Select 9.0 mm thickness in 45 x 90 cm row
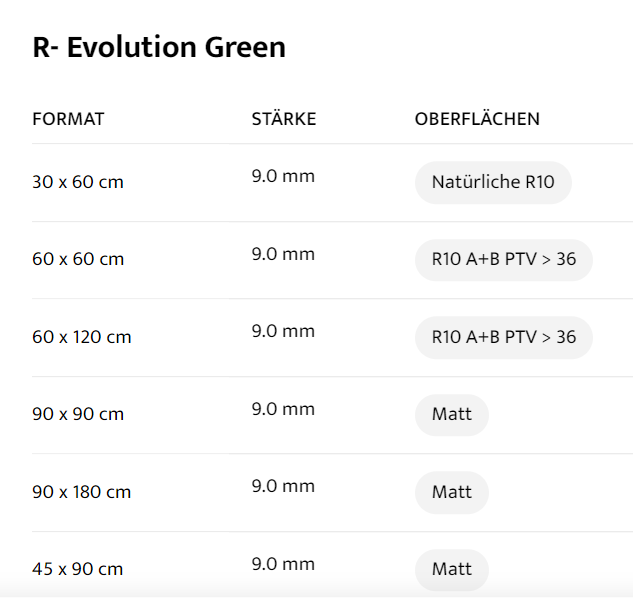The image size is (633, 608). click(x=283, y=564)
